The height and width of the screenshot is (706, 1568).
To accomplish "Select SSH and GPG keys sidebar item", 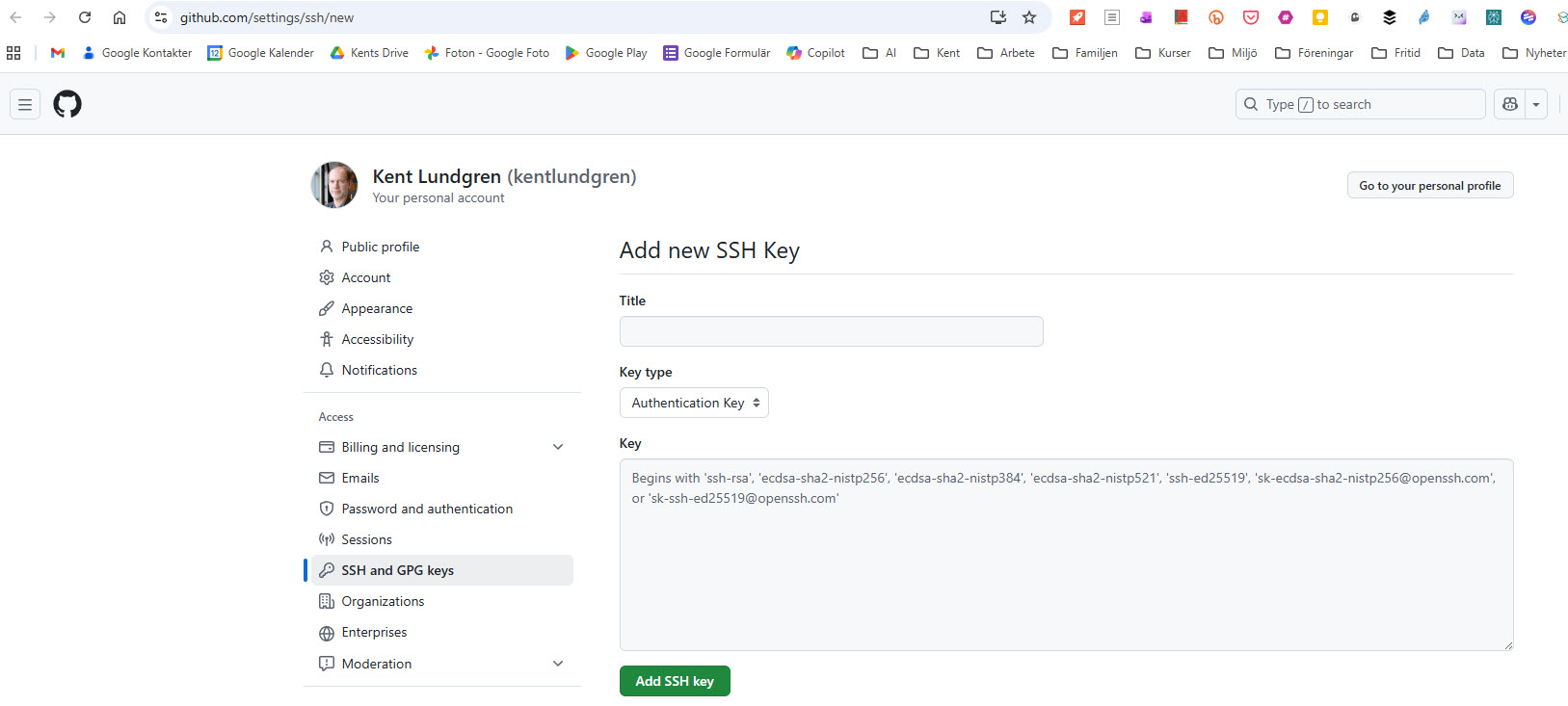I will click(x=442, y=570).
